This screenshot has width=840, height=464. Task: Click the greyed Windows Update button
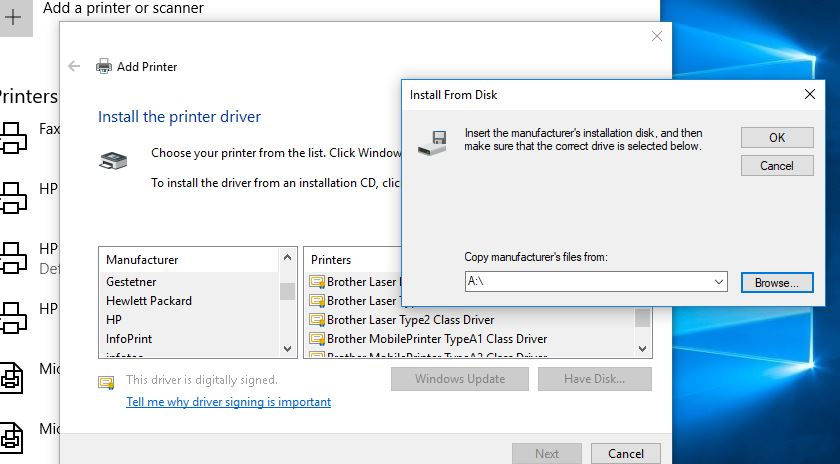[460, 379]
